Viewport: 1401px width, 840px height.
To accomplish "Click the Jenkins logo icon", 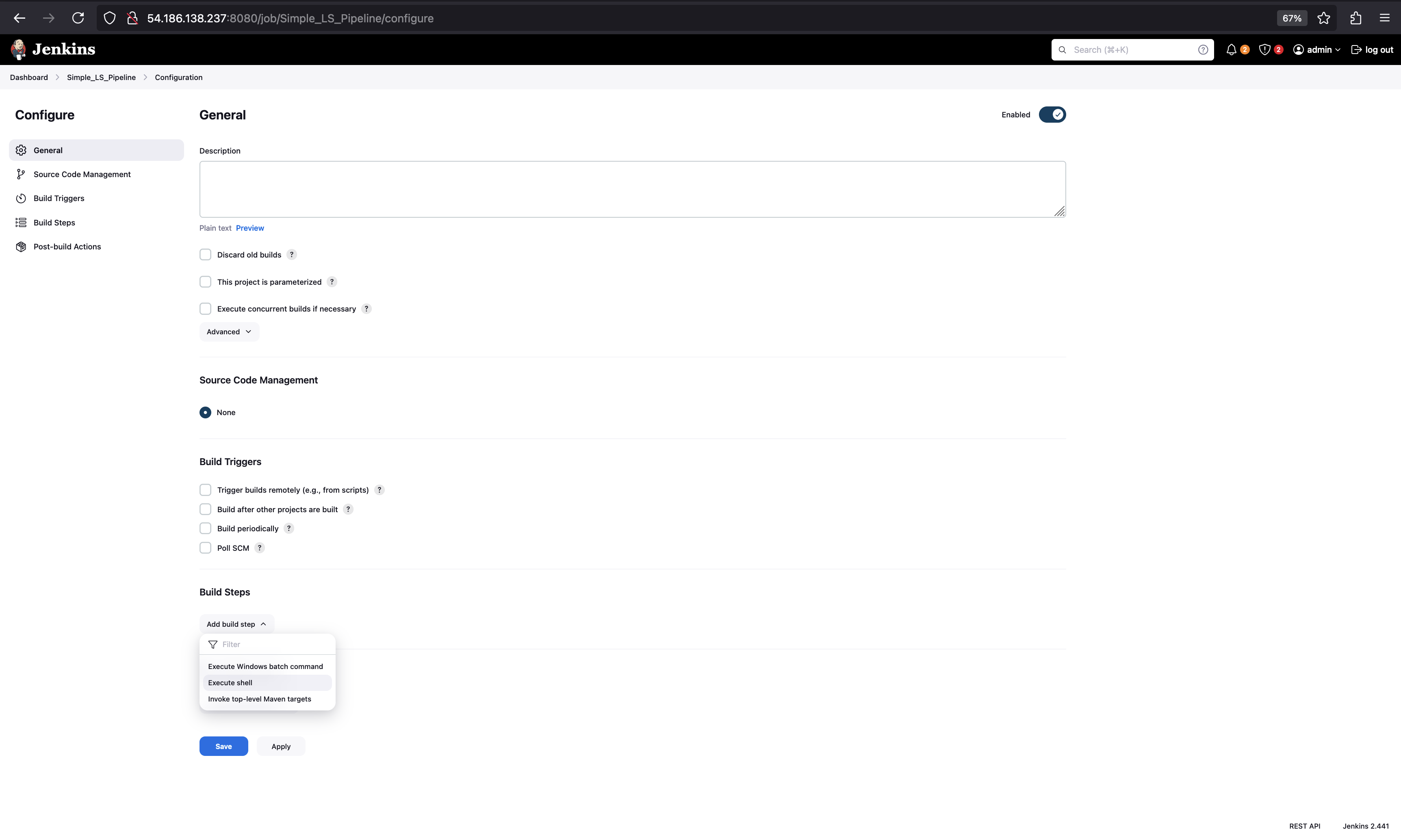I will (18, 49).
